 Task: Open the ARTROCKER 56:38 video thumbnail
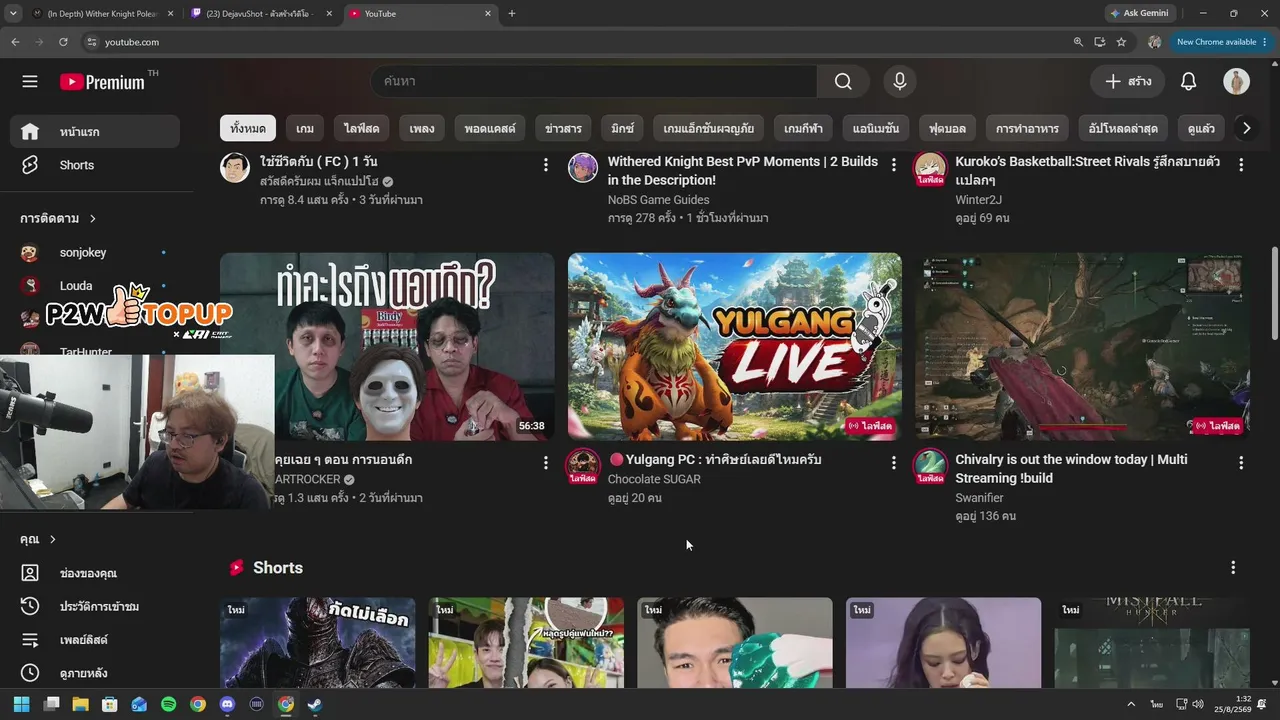tap(387, 346)
